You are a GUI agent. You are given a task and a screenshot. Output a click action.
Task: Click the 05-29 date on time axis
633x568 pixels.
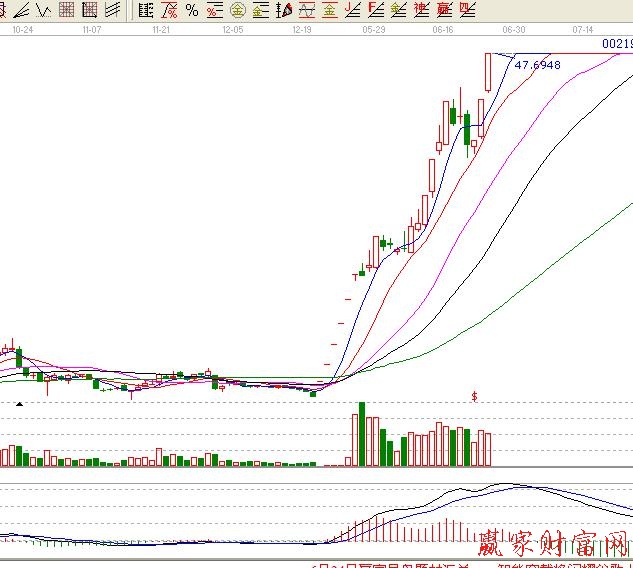pyautogui.click(x=374, y=30)
